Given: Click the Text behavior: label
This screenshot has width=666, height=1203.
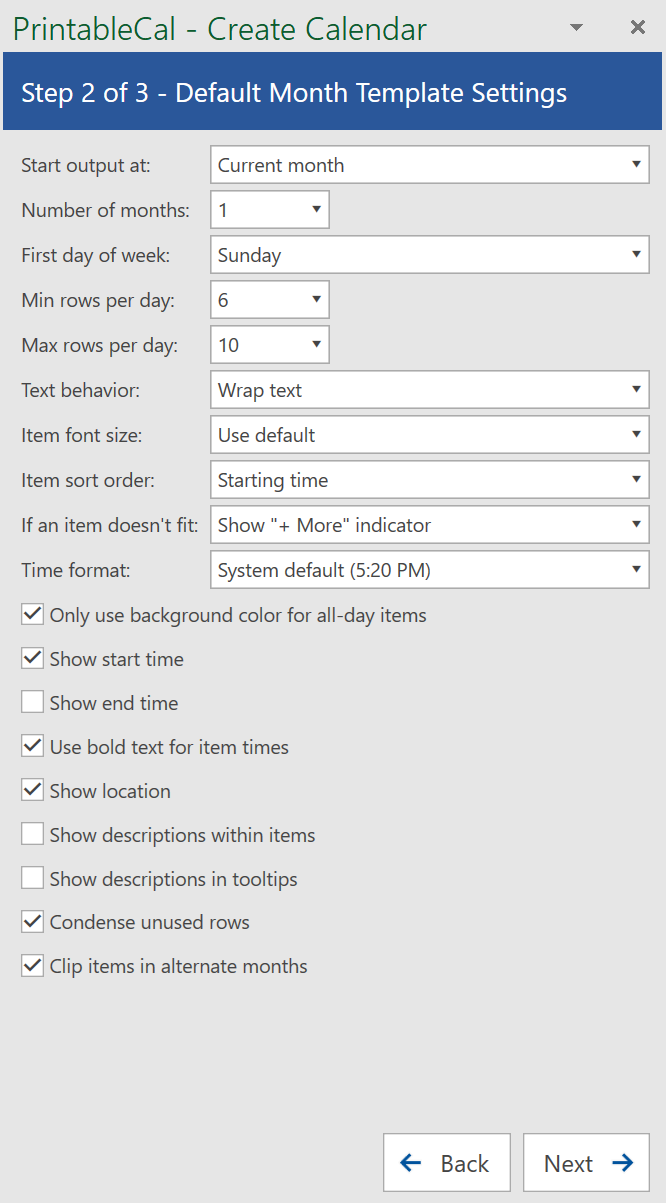Looking at the screenshot, I should pos(81,391).
